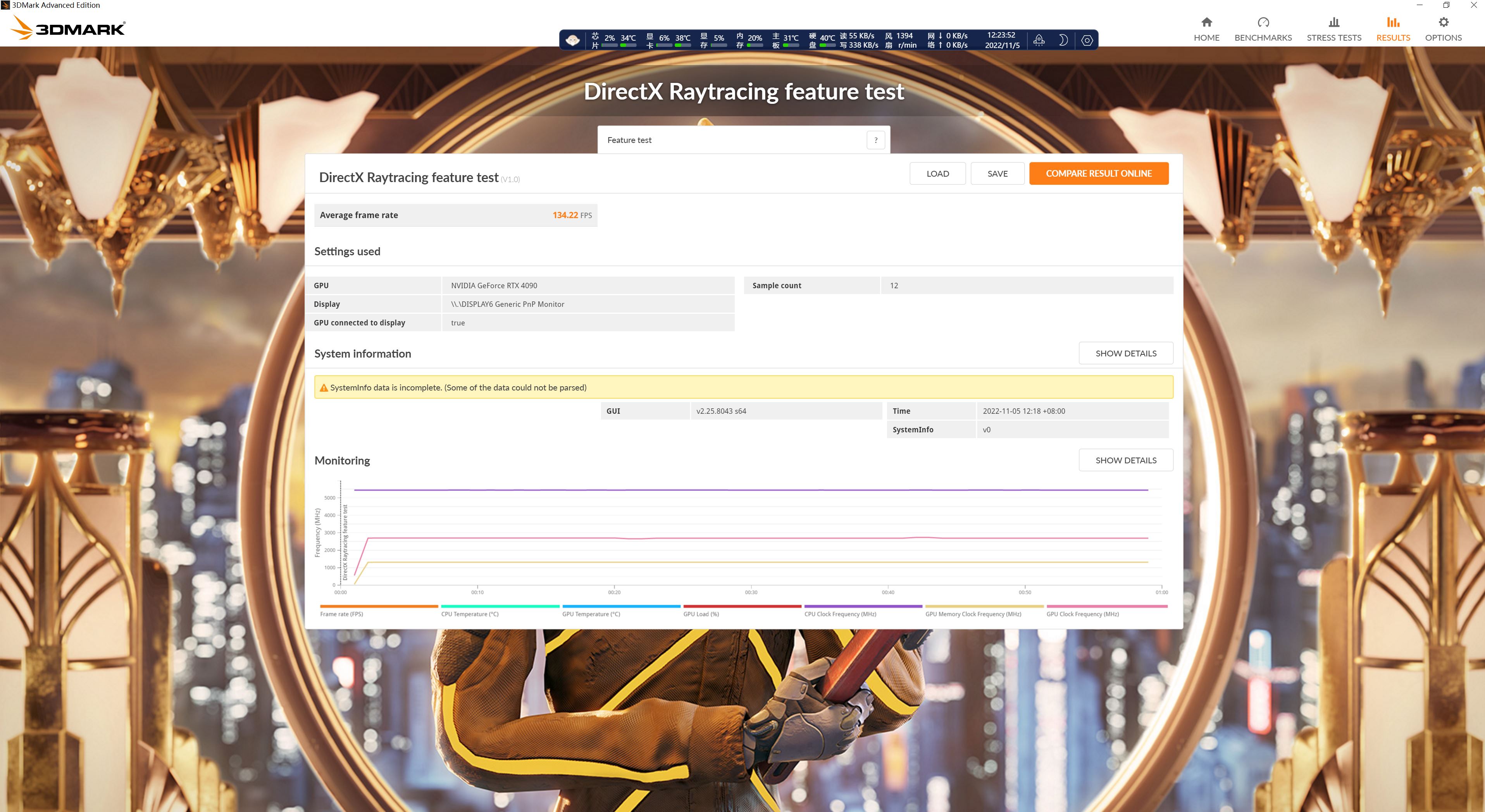Toggle GPU Load (%) legend series
1485x812 pixels.
click(742, 611)
